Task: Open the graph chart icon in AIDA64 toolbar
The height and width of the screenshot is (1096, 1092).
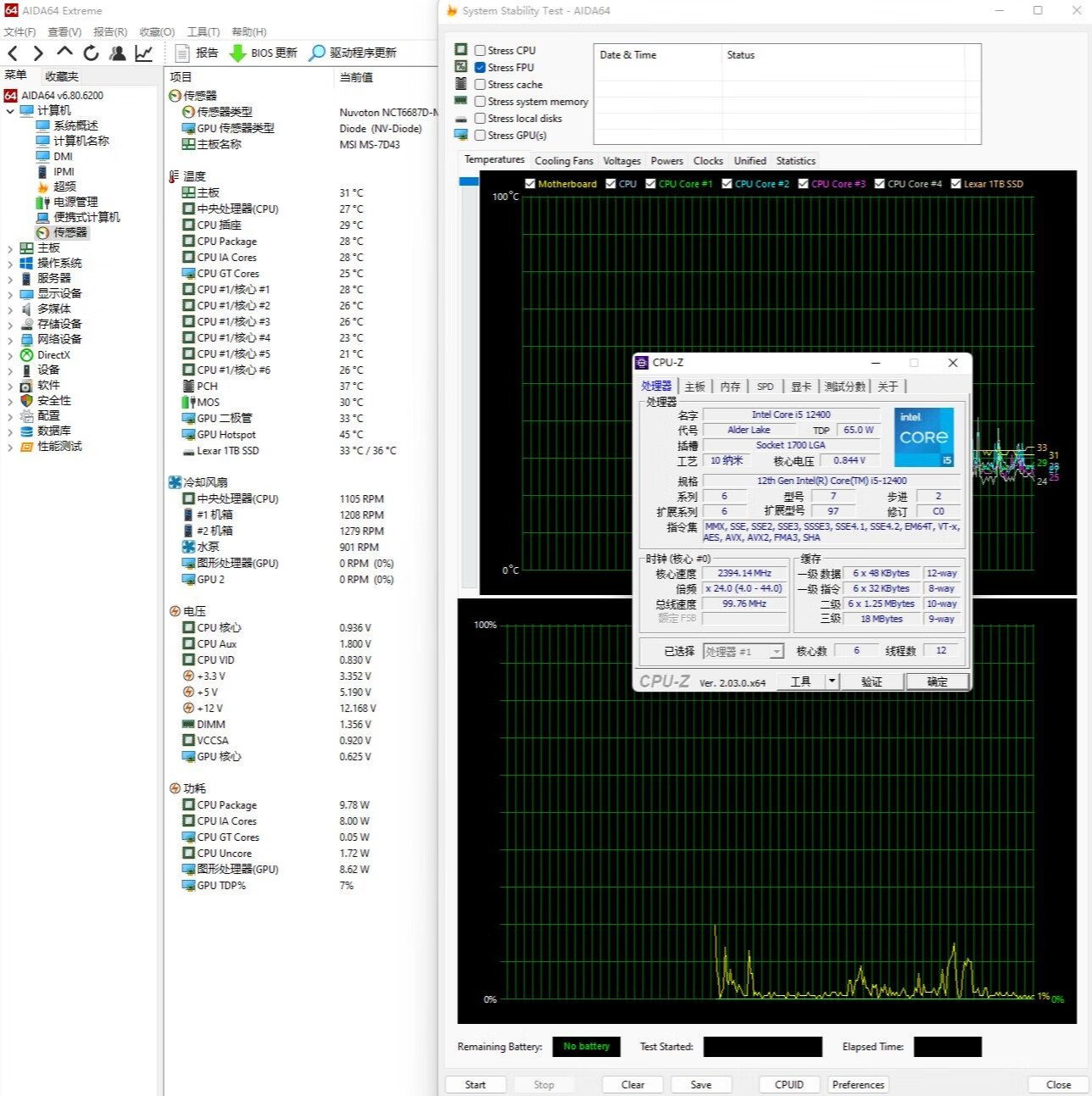Action: click(x=144, y=53)
